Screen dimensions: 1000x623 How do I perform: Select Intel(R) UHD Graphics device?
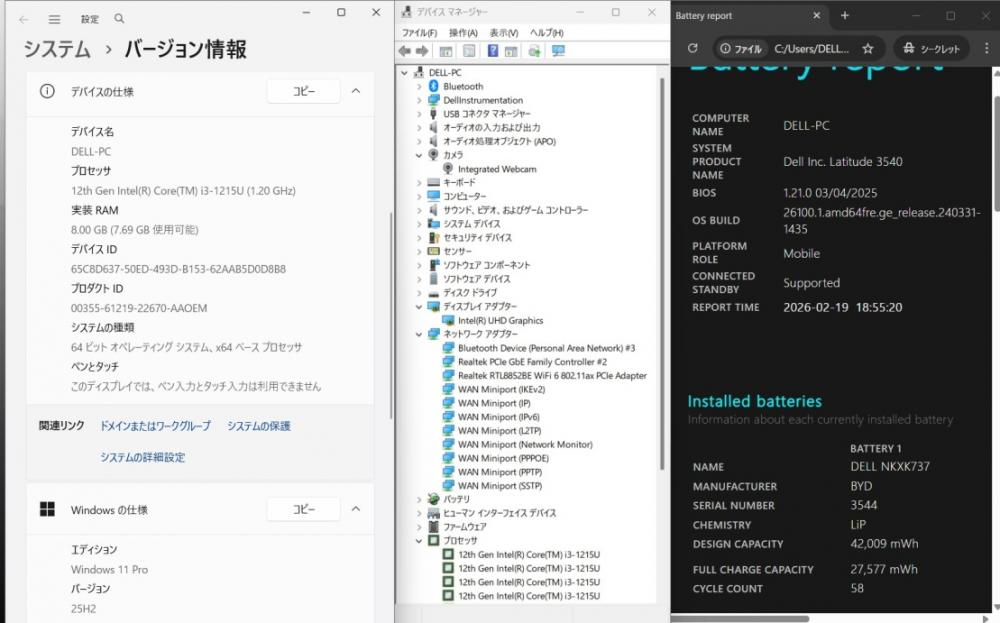pos(500,320)
